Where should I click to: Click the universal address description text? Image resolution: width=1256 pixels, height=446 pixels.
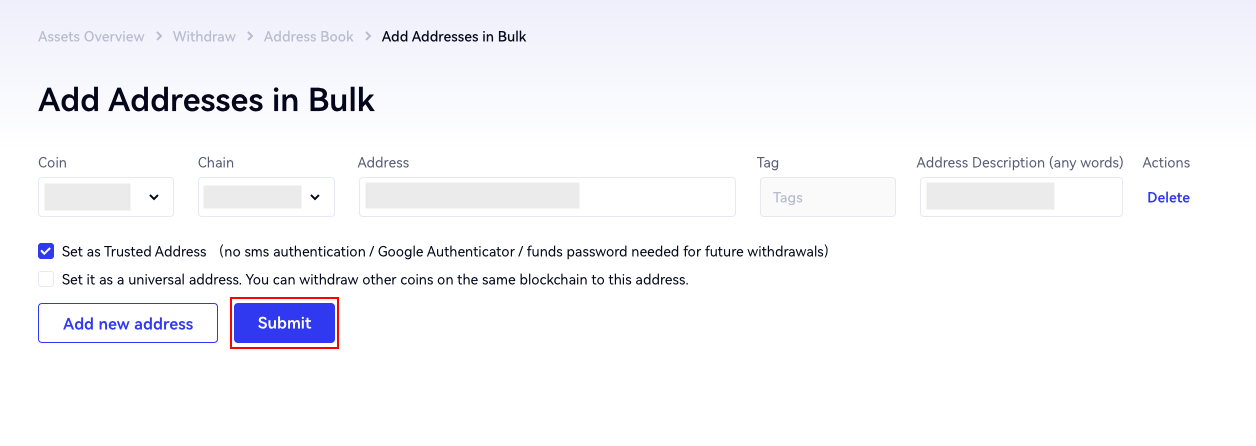[x=375, y=280]
